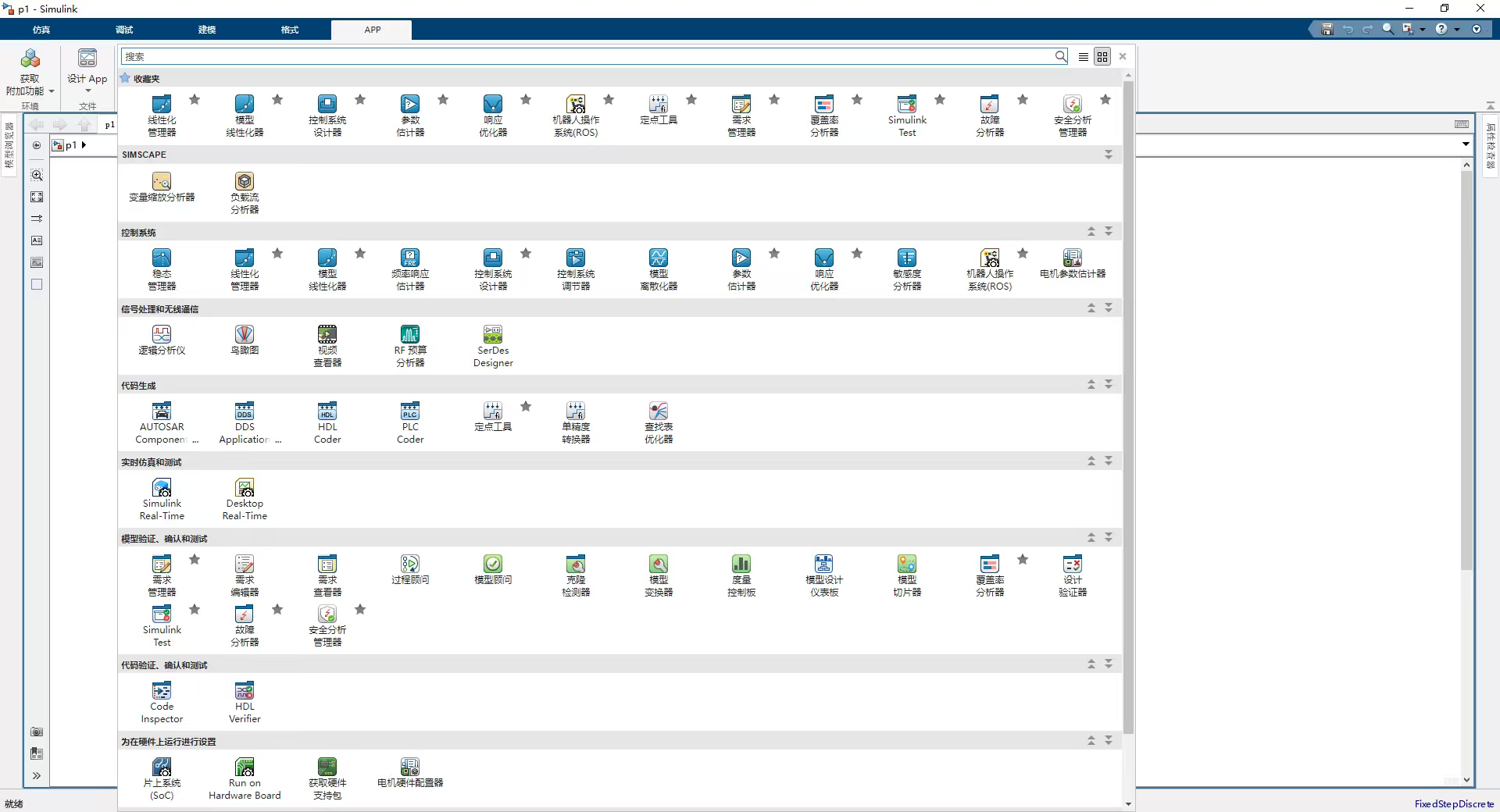Click the model canvas vertical scrollbar

tap(1466, 371)
